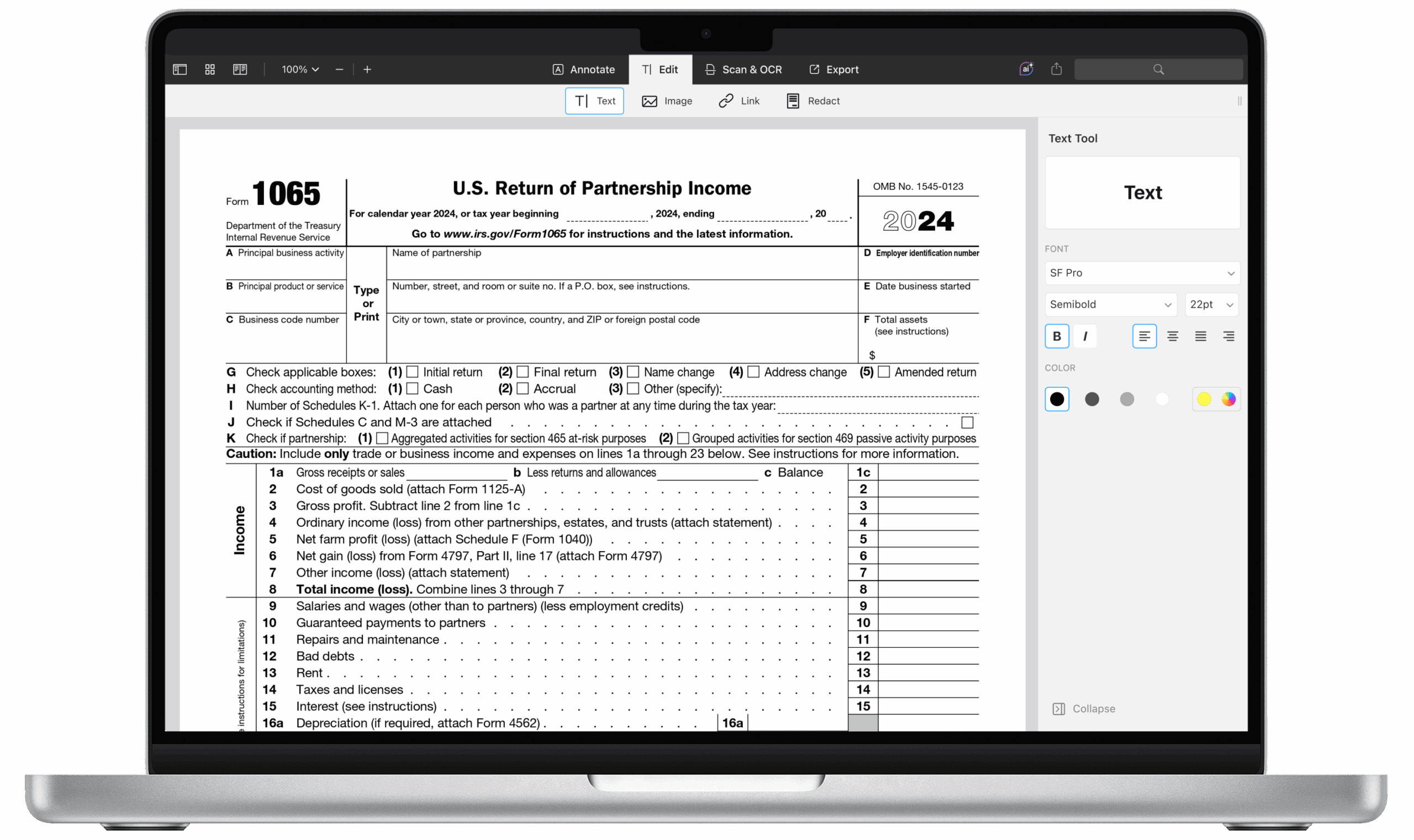Check the Schedules C and M-3 box
1414x840 pixels.
tap(967, 422)
